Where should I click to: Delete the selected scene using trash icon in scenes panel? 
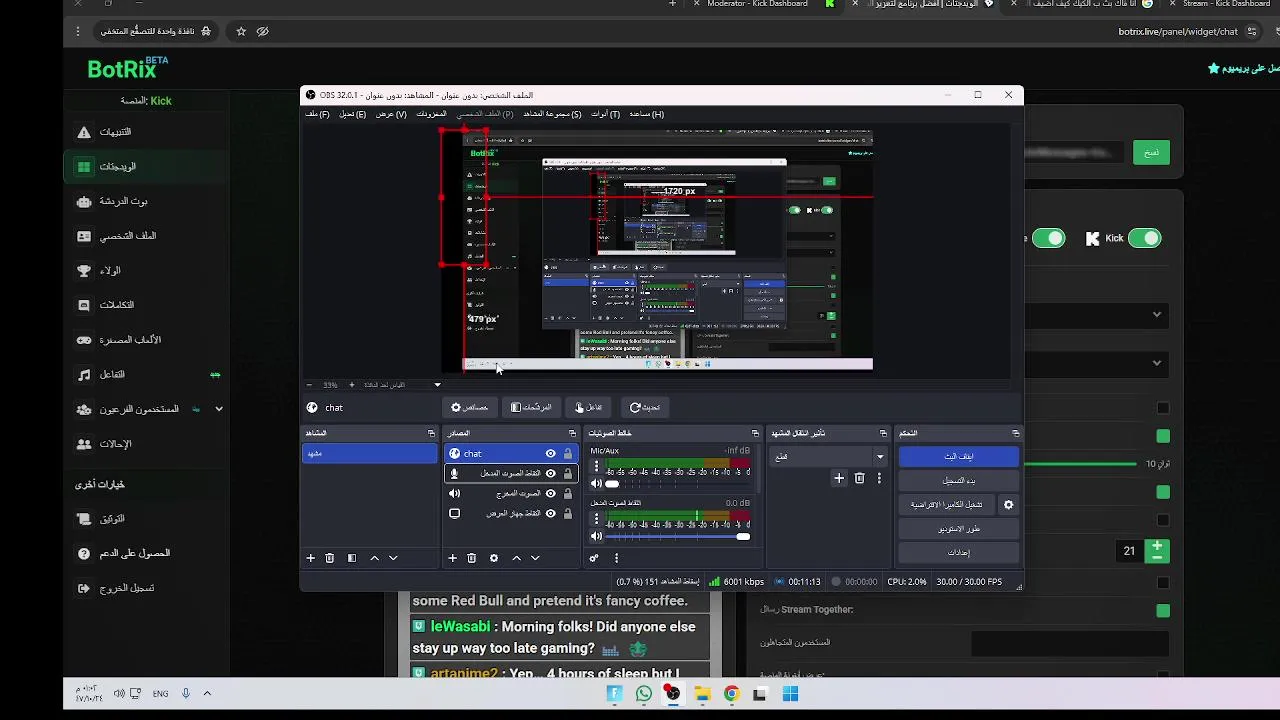[x=330, y=558]
